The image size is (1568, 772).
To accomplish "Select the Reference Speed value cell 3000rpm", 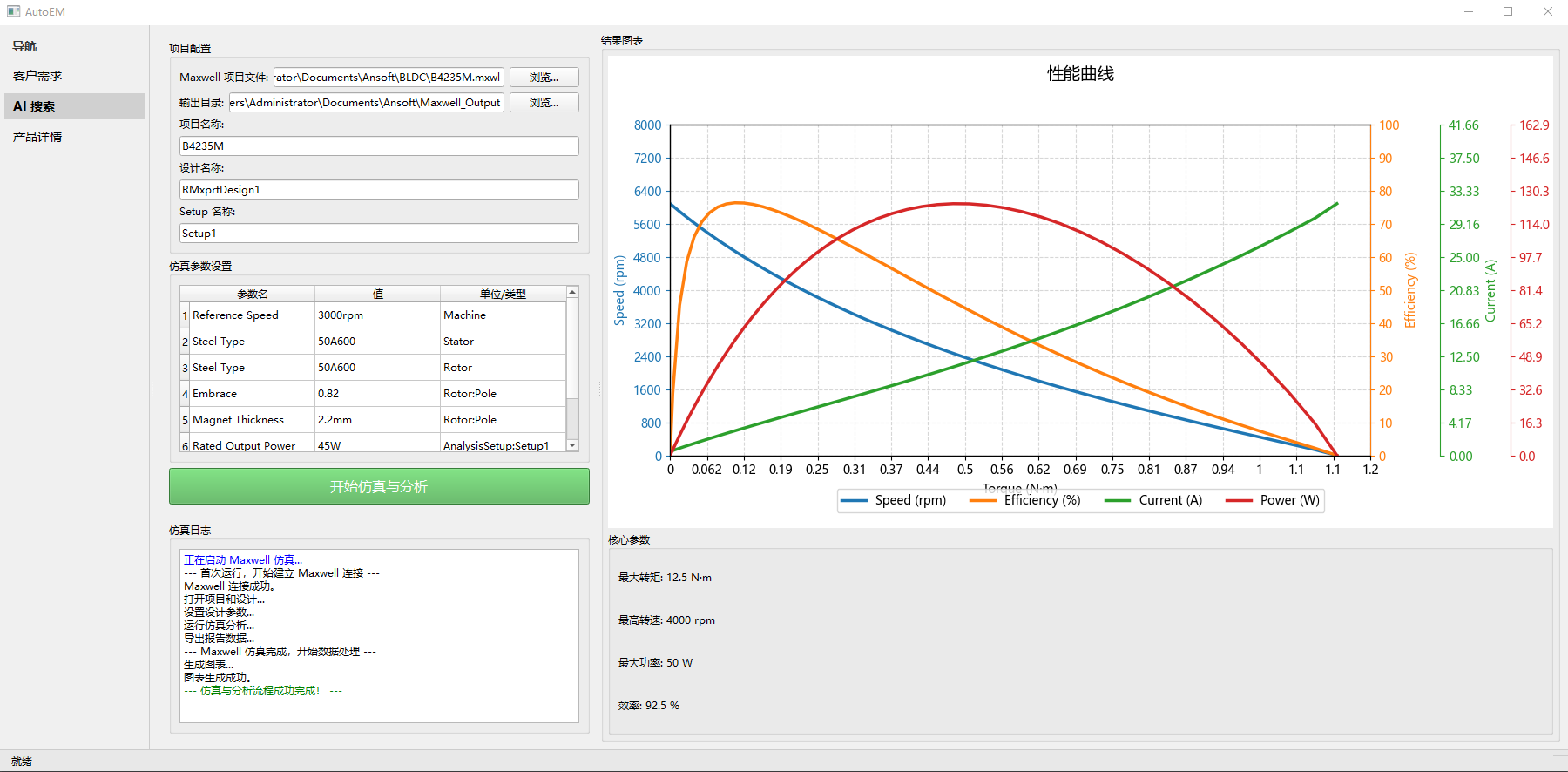I will click(376, 315).
